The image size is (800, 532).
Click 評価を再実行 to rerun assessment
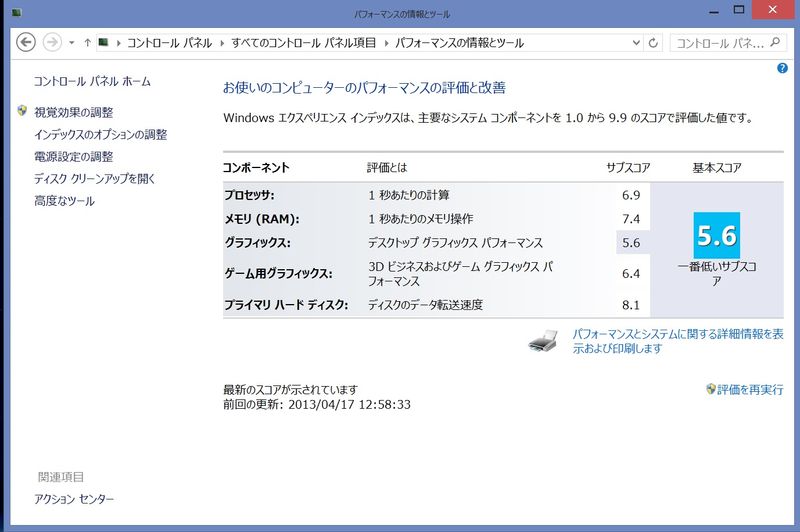click(x=750, y=390)
